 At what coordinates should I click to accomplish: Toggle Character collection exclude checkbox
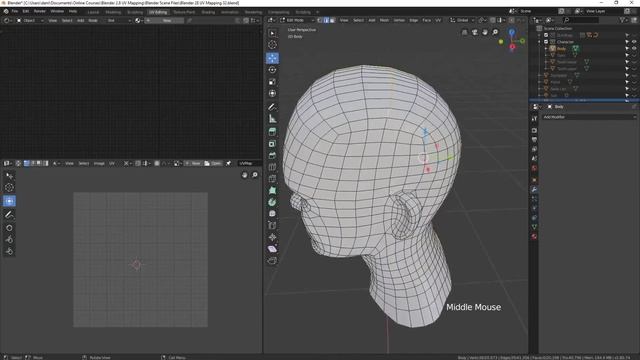(546, 42)
